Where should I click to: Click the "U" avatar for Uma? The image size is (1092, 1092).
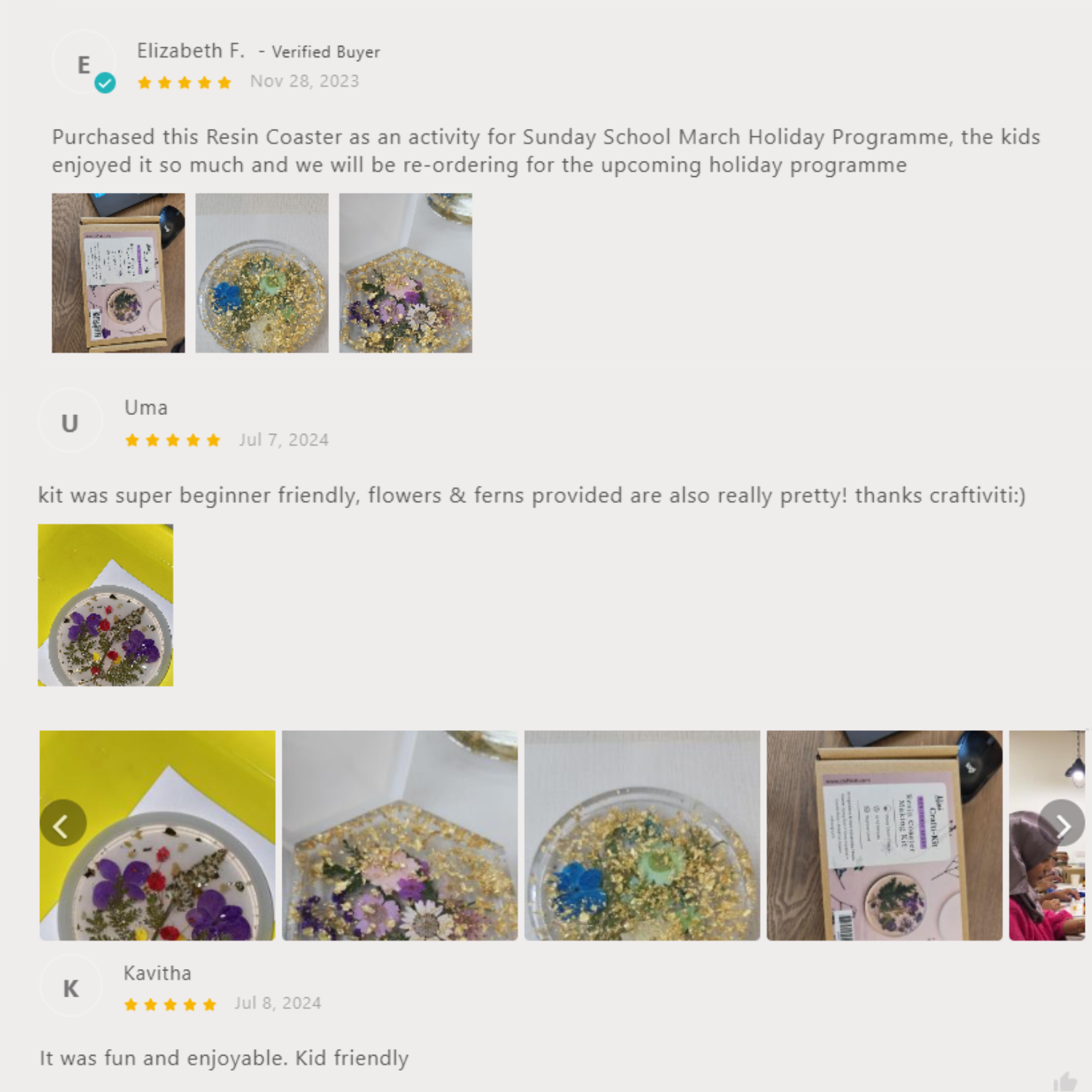(x=70, y=422)
